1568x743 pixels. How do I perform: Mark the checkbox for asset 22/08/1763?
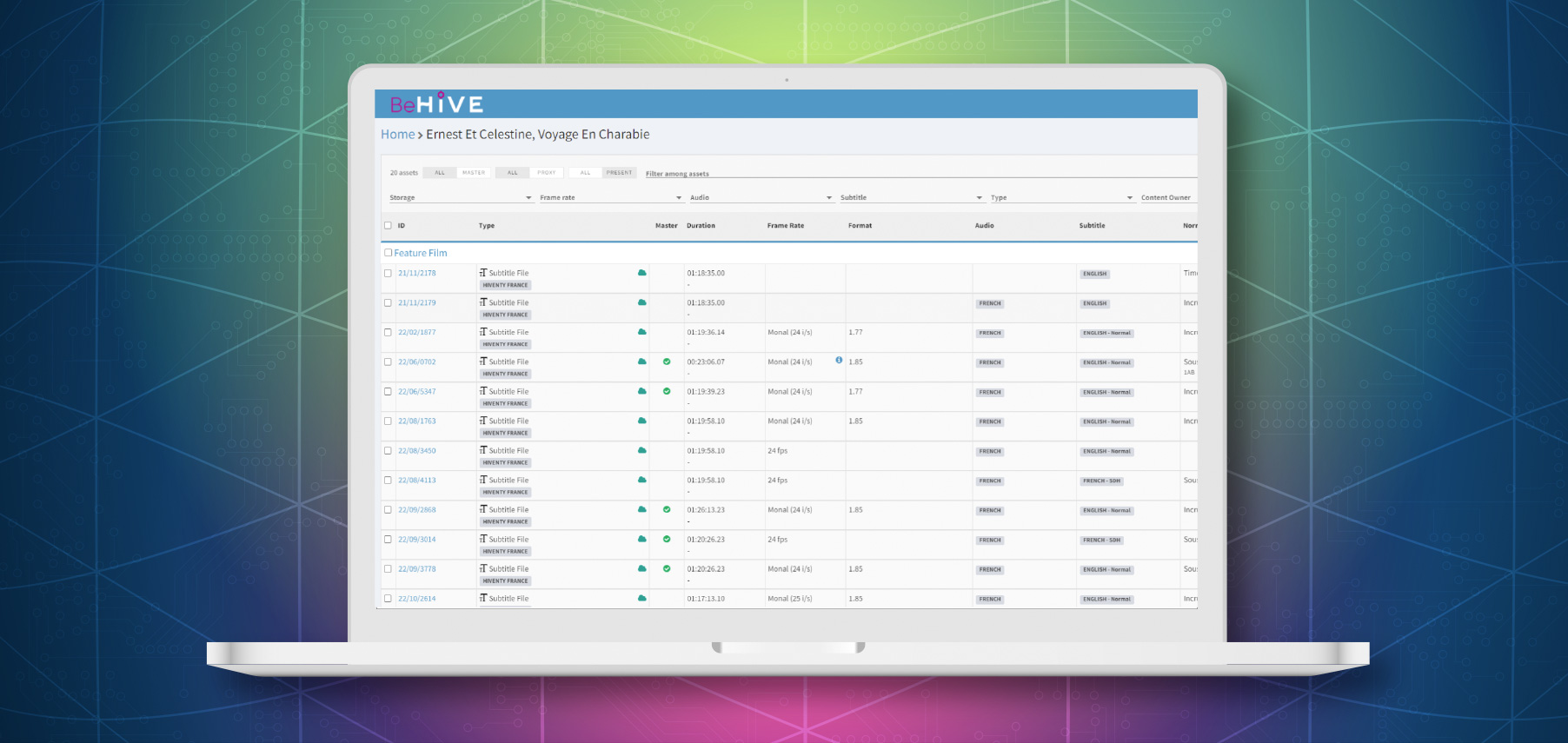(388, 421)
